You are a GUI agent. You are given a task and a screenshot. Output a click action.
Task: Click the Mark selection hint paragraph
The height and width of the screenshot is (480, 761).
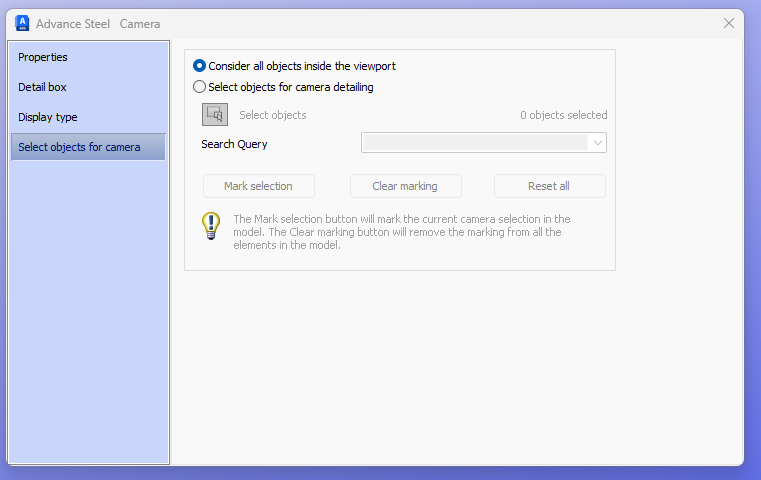coord(401,232)
